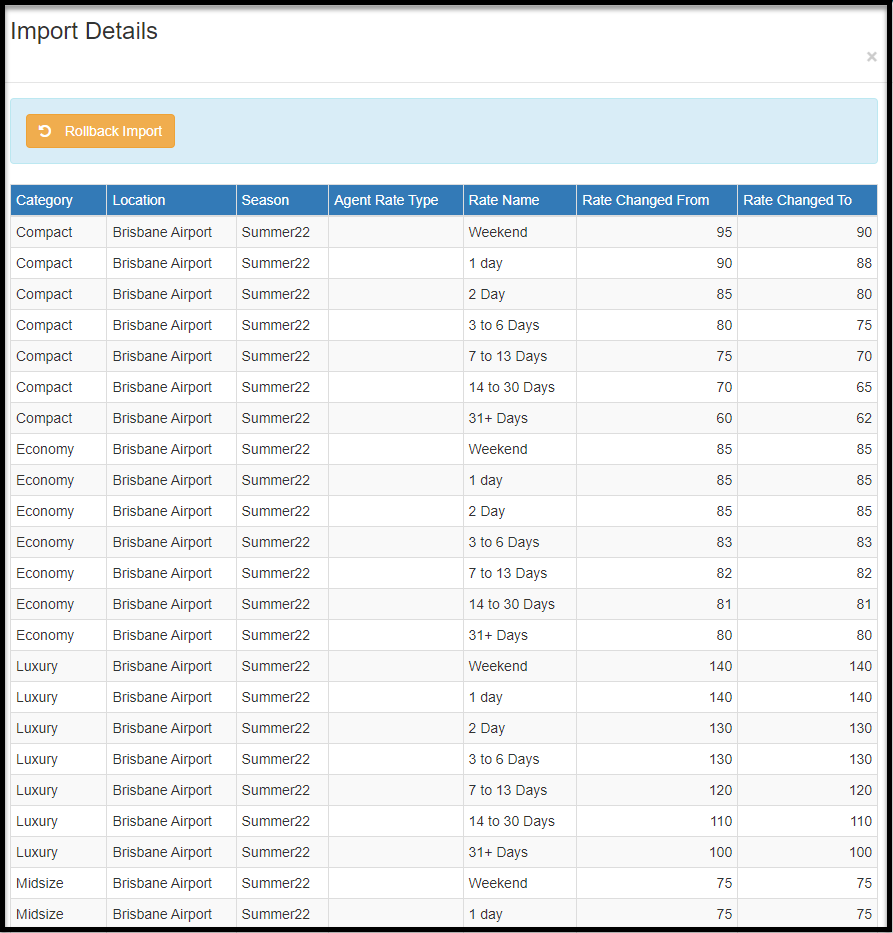
Task: Click '31+ Days' in Compact row
Action: 498,418
